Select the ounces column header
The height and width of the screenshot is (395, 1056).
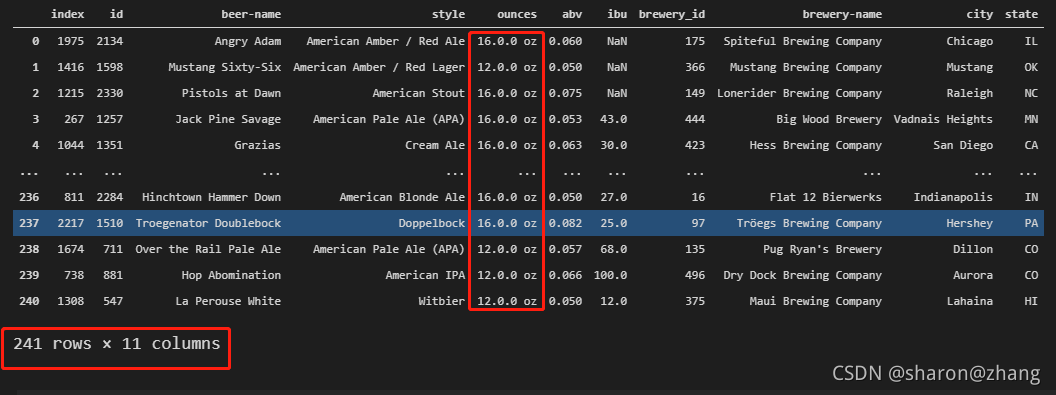click(517, 13)
